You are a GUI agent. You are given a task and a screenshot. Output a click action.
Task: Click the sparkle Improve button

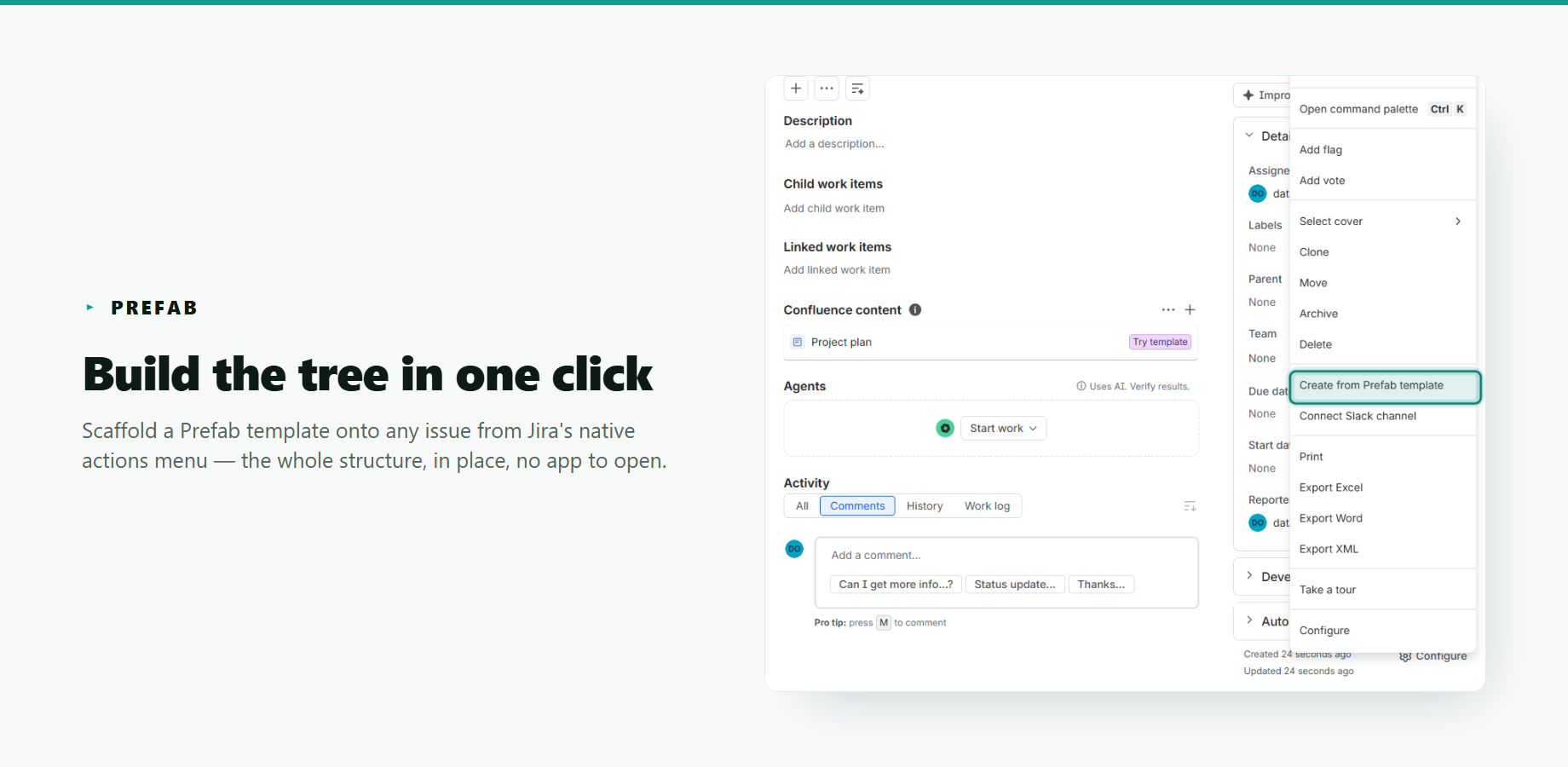[1263, 95]
